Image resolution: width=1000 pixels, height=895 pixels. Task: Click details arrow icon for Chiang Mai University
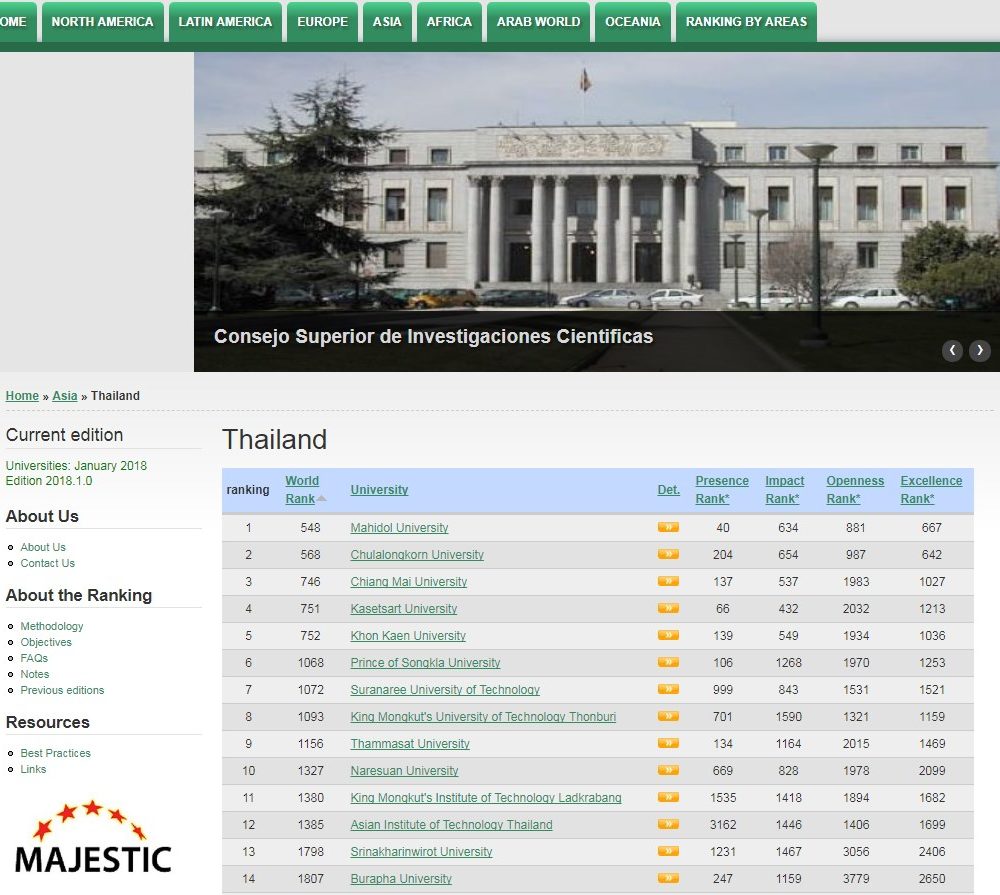(668, 581)
